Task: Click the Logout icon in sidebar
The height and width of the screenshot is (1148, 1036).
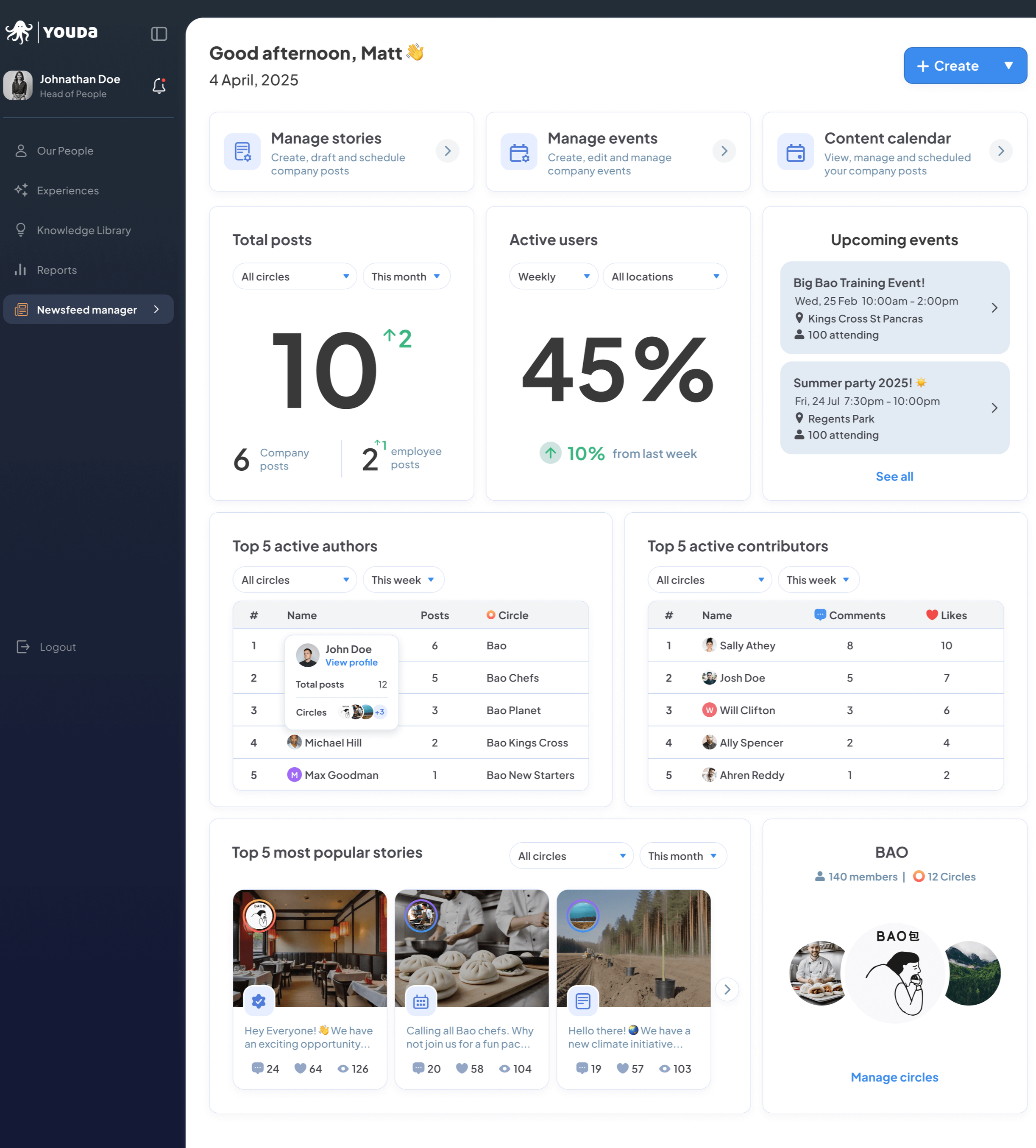Action: 23,646
